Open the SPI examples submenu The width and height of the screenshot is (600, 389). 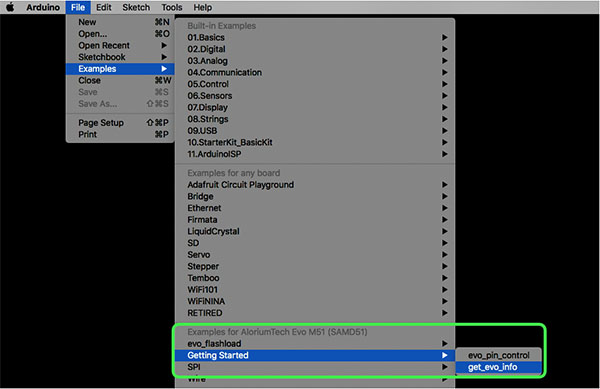[315, 367]
